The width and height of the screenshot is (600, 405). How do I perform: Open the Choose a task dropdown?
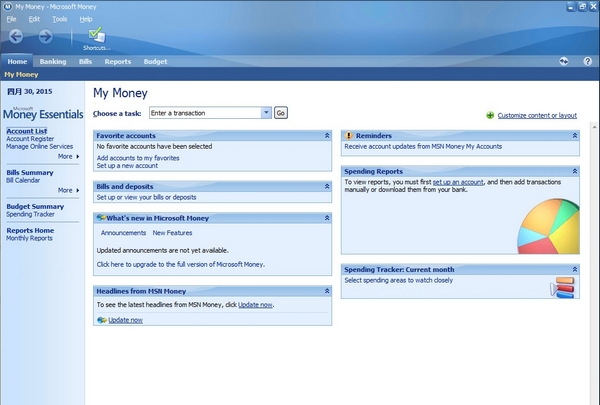[267, 113]
